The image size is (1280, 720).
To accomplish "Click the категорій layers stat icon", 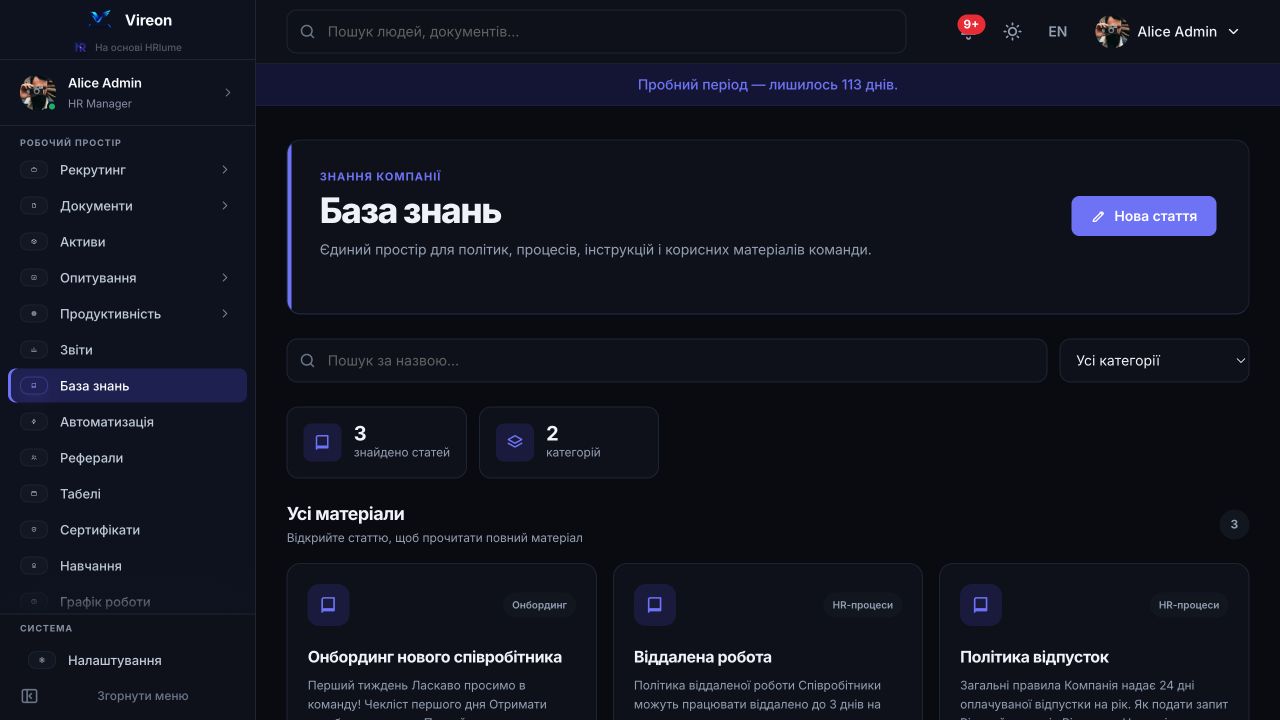I will tap(515, 442).
